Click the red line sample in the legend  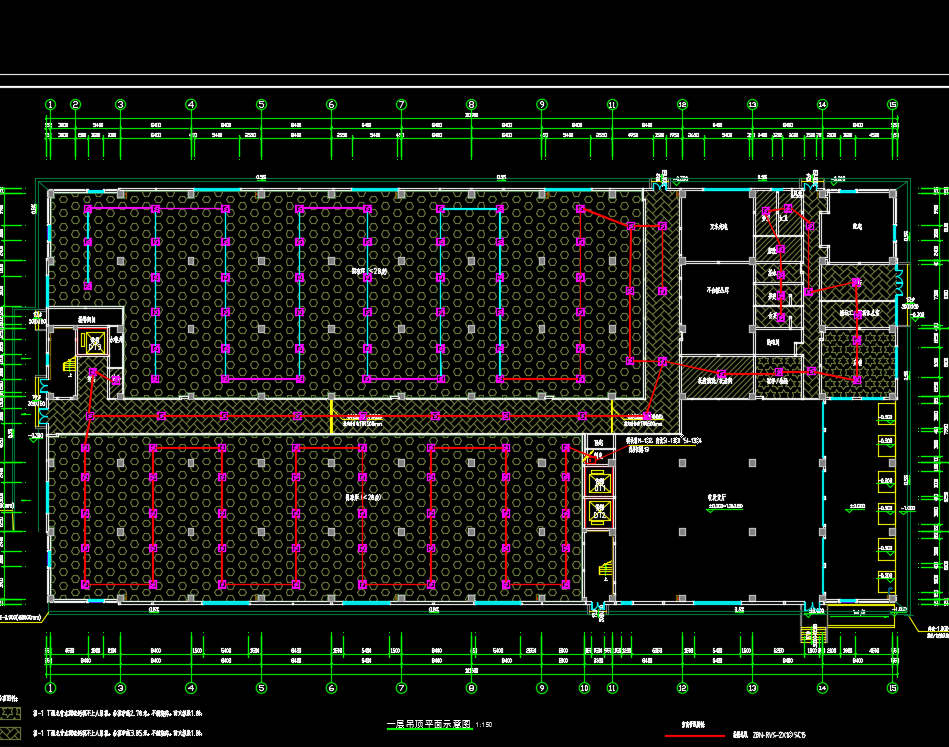[x=695, y=735]
